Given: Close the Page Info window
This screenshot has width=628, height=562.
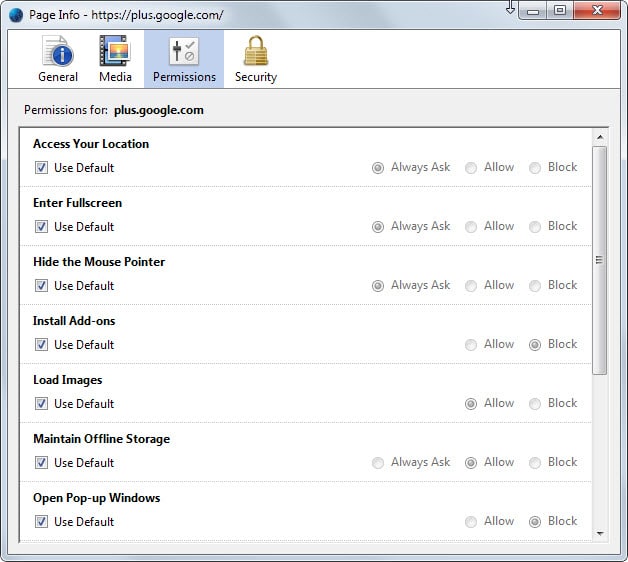Looking at the screenshot, I should tap(597, 10).
